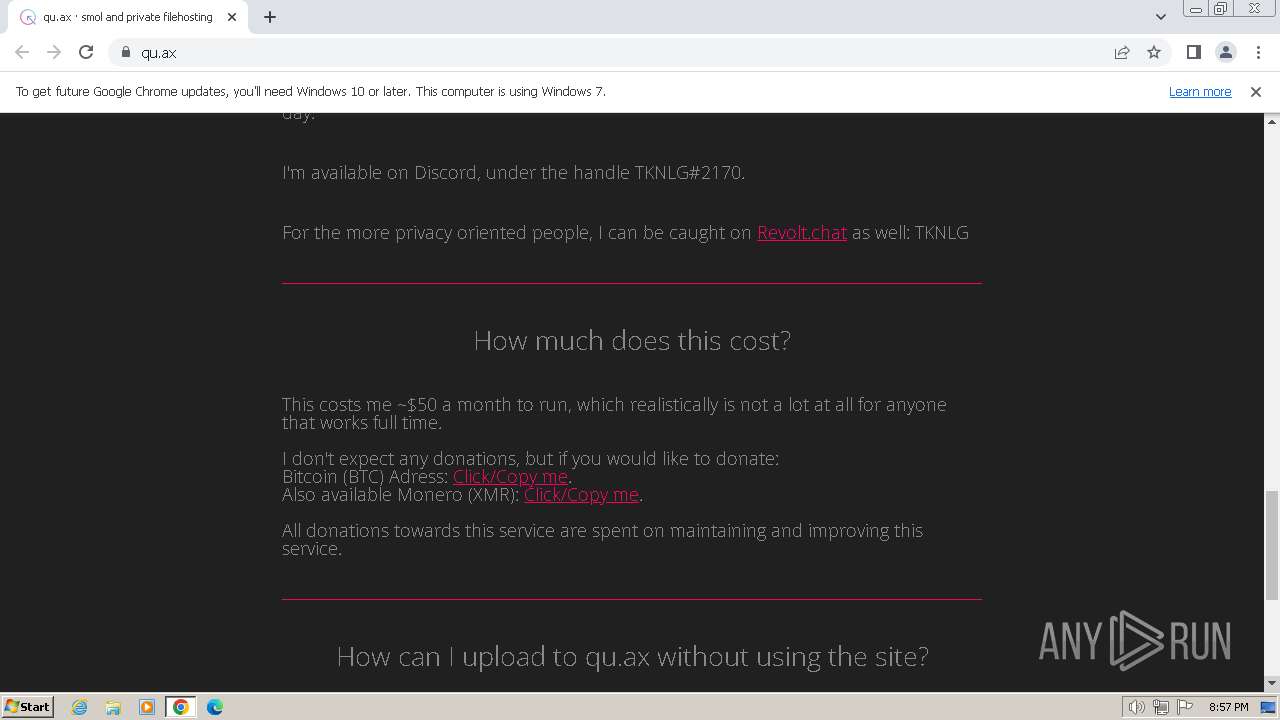Viewport: 1280px width, 720px height.
Task: Close the qu.ax tab
Action: pos(232,17)
